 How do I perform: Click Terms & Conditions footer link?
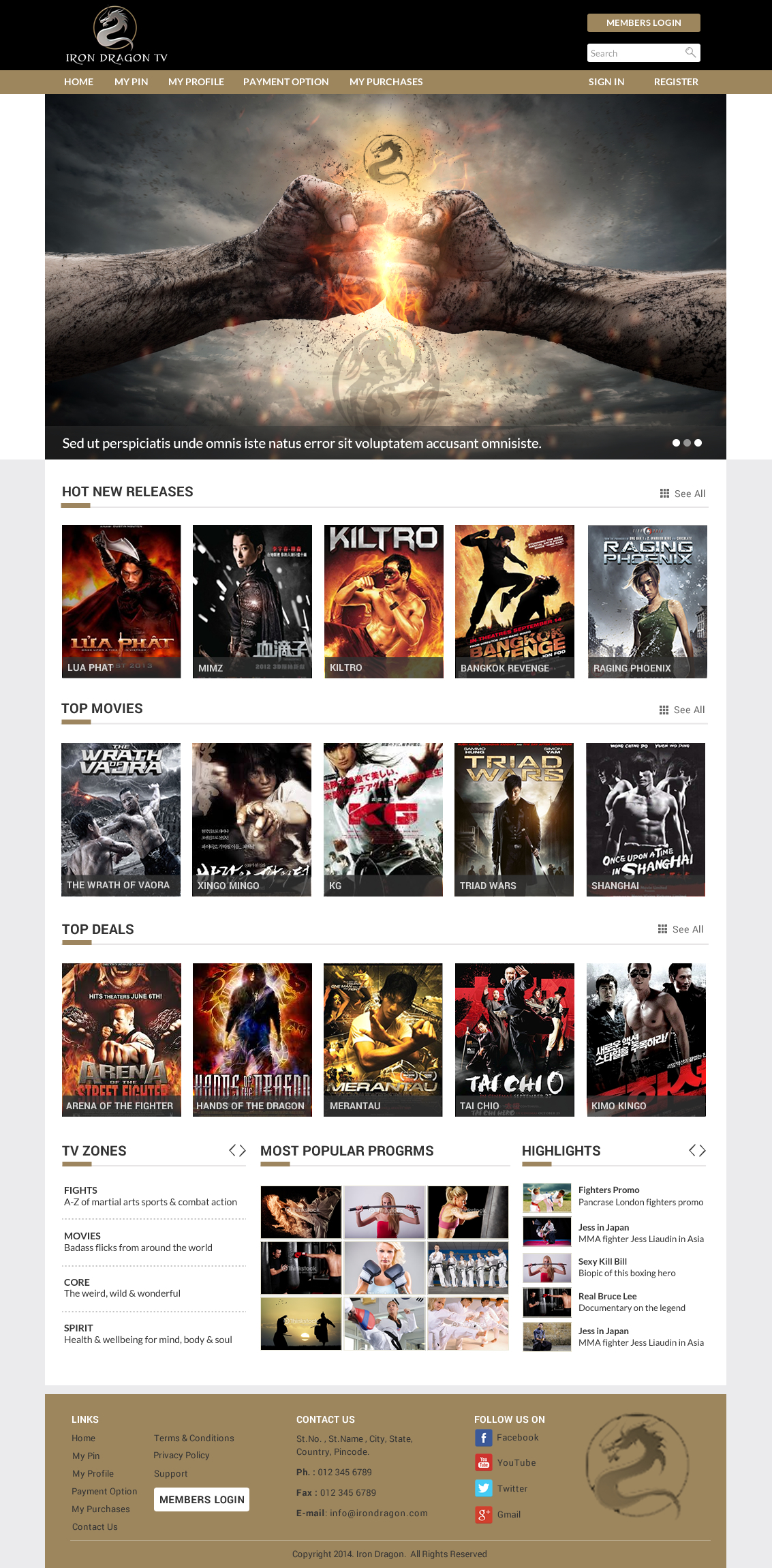(x=194, y=1438)
